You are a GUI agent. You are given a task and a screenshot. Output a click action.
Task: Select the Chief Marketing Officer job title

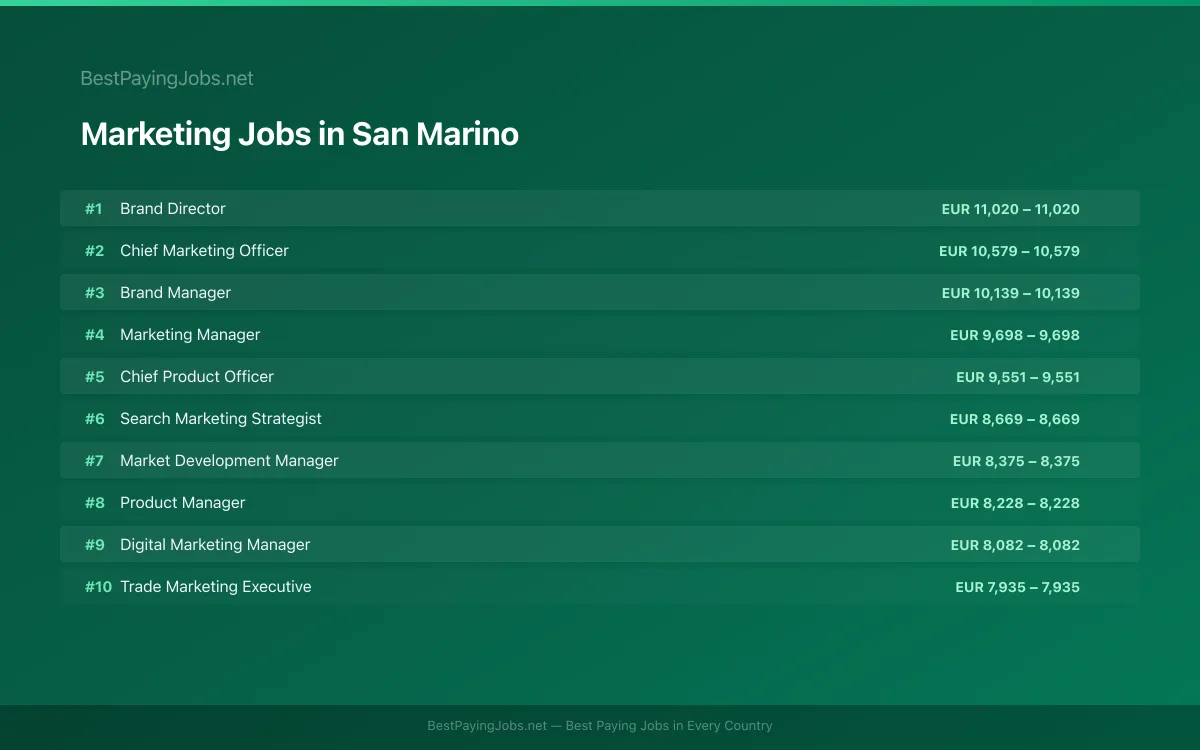point(204,251)
